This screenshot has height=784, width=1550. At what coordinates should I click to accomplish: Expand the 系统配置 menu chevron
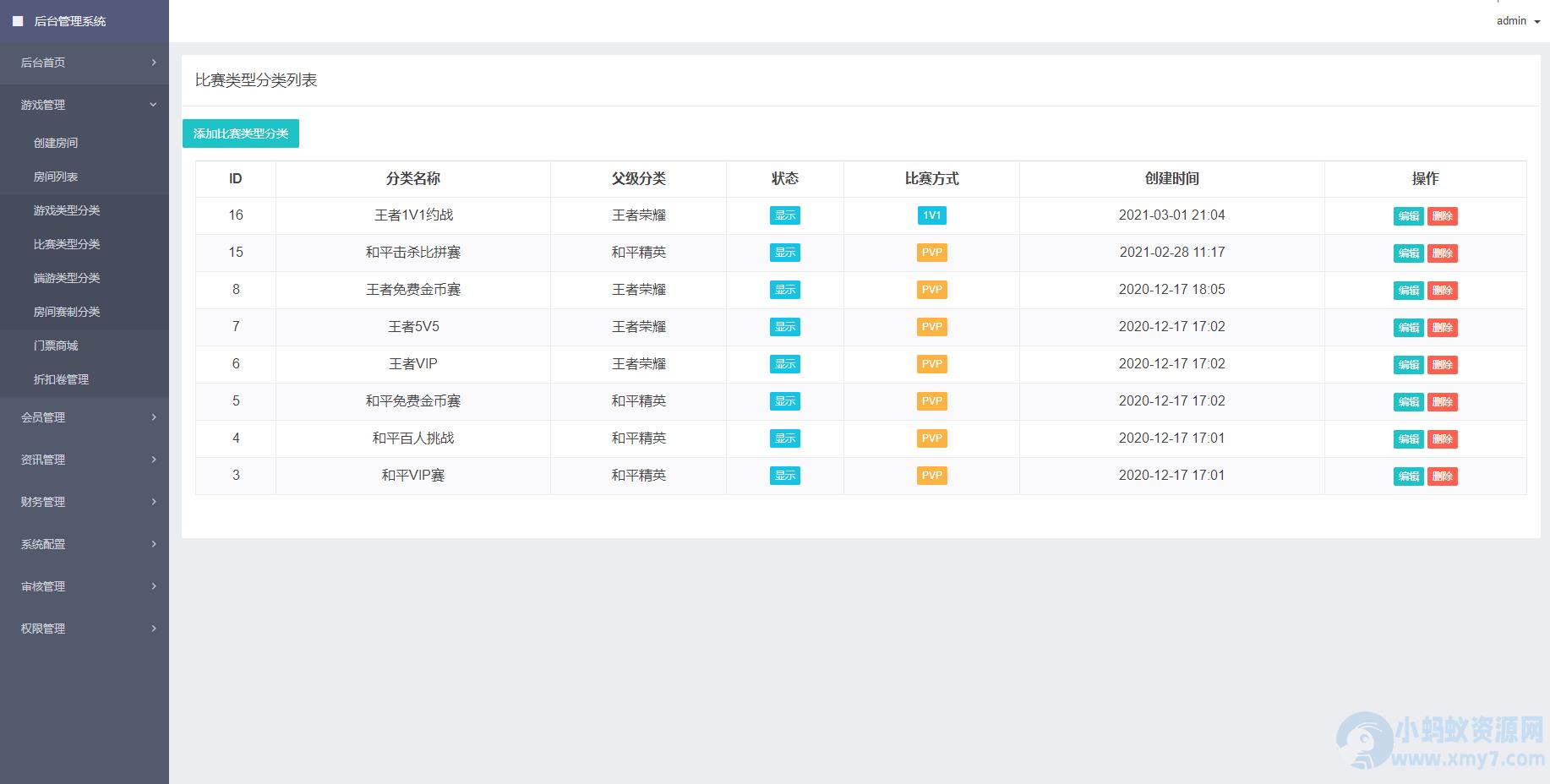154,544
